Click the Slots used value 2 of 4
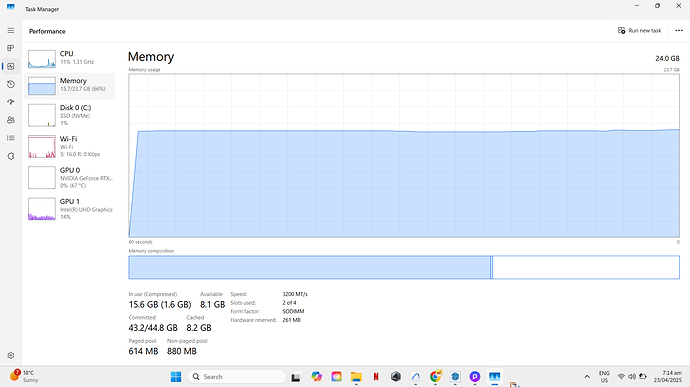The width and height of the screenshot is (690, 387). coord(289,303)
